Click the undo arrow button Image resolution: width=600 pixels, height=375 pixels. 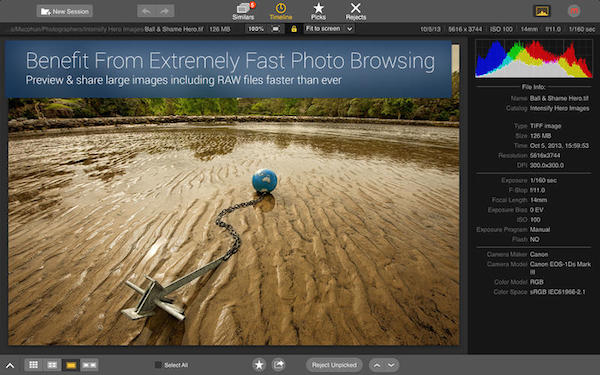click(147, 11)
